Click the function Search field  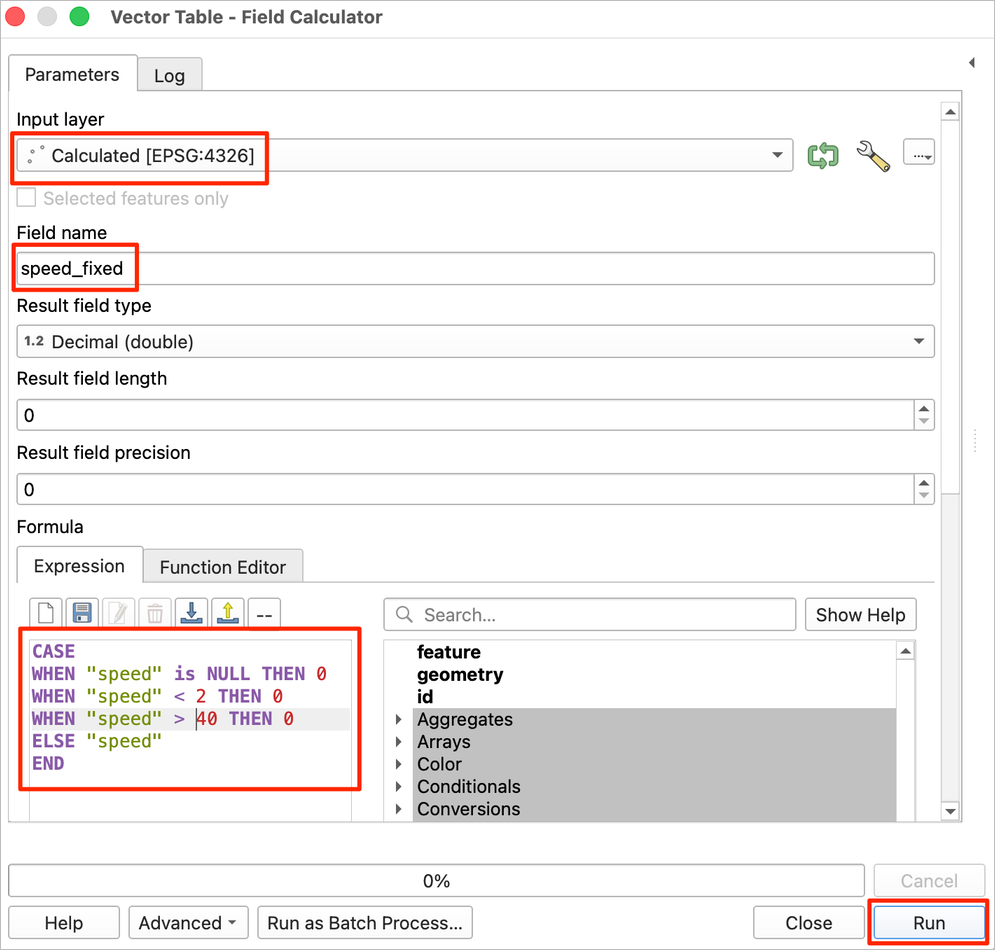coord(600,615)
